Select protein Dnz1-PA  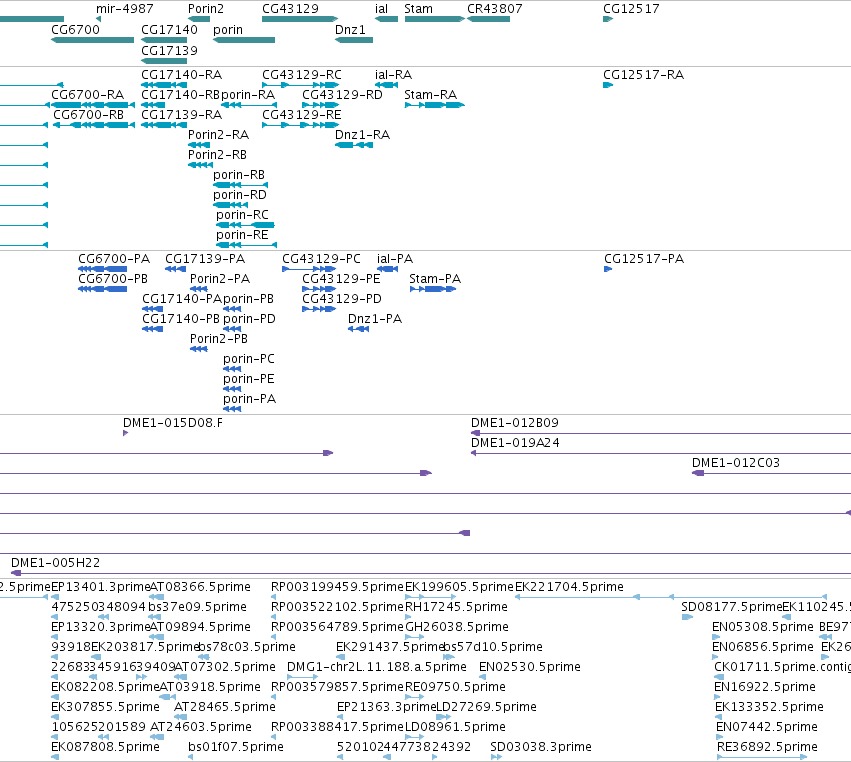358,329
